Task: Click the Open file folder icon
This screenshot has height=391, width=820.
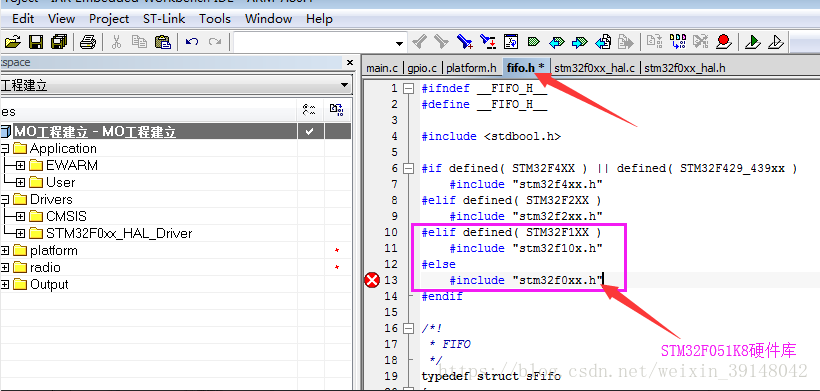Action: tap(12, 41)
